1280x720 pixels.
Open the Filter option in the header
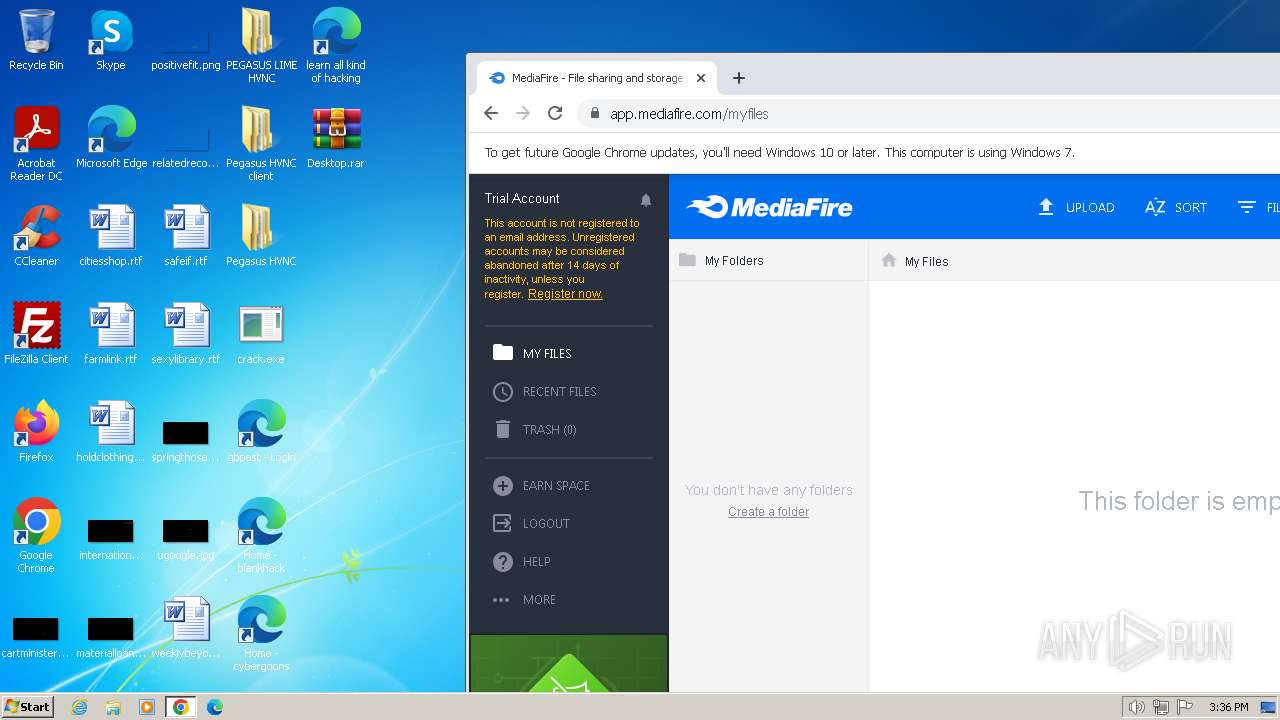point(1258,207)
